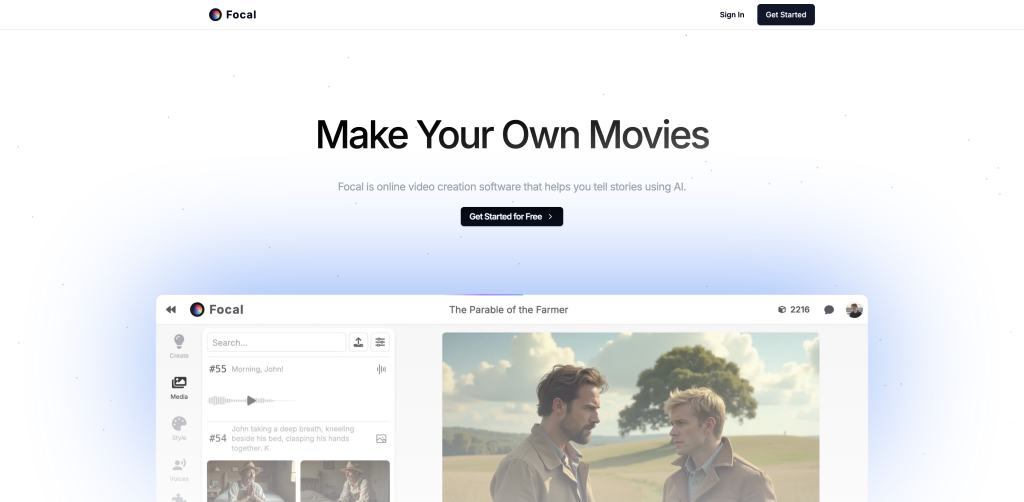Click Get Started for Free button
Screen dimensions: 1024x502
(x=511, y=217)
